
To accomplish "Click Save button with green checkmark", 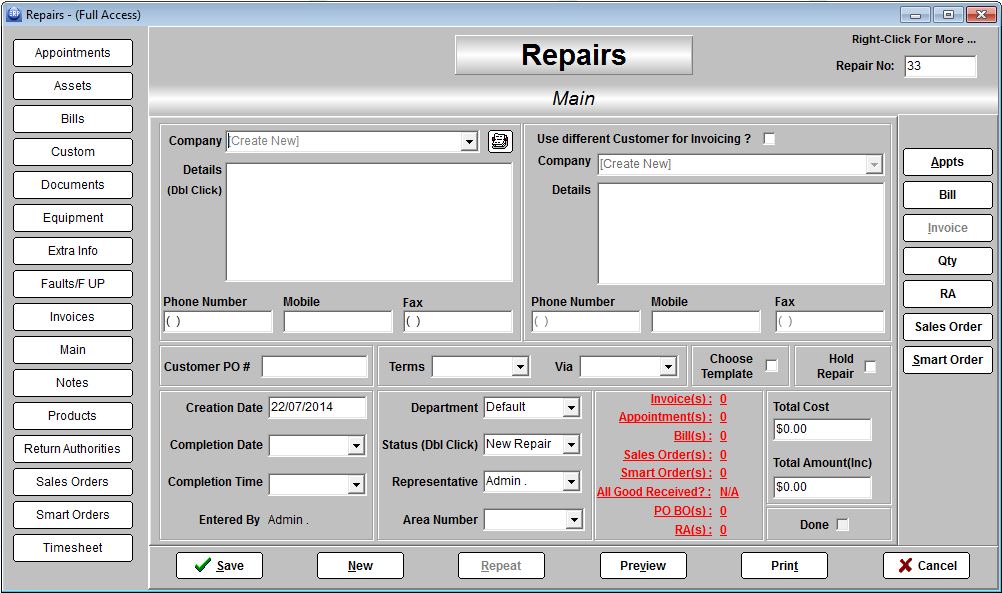I will pyautogui.click(x=218, y=565).
